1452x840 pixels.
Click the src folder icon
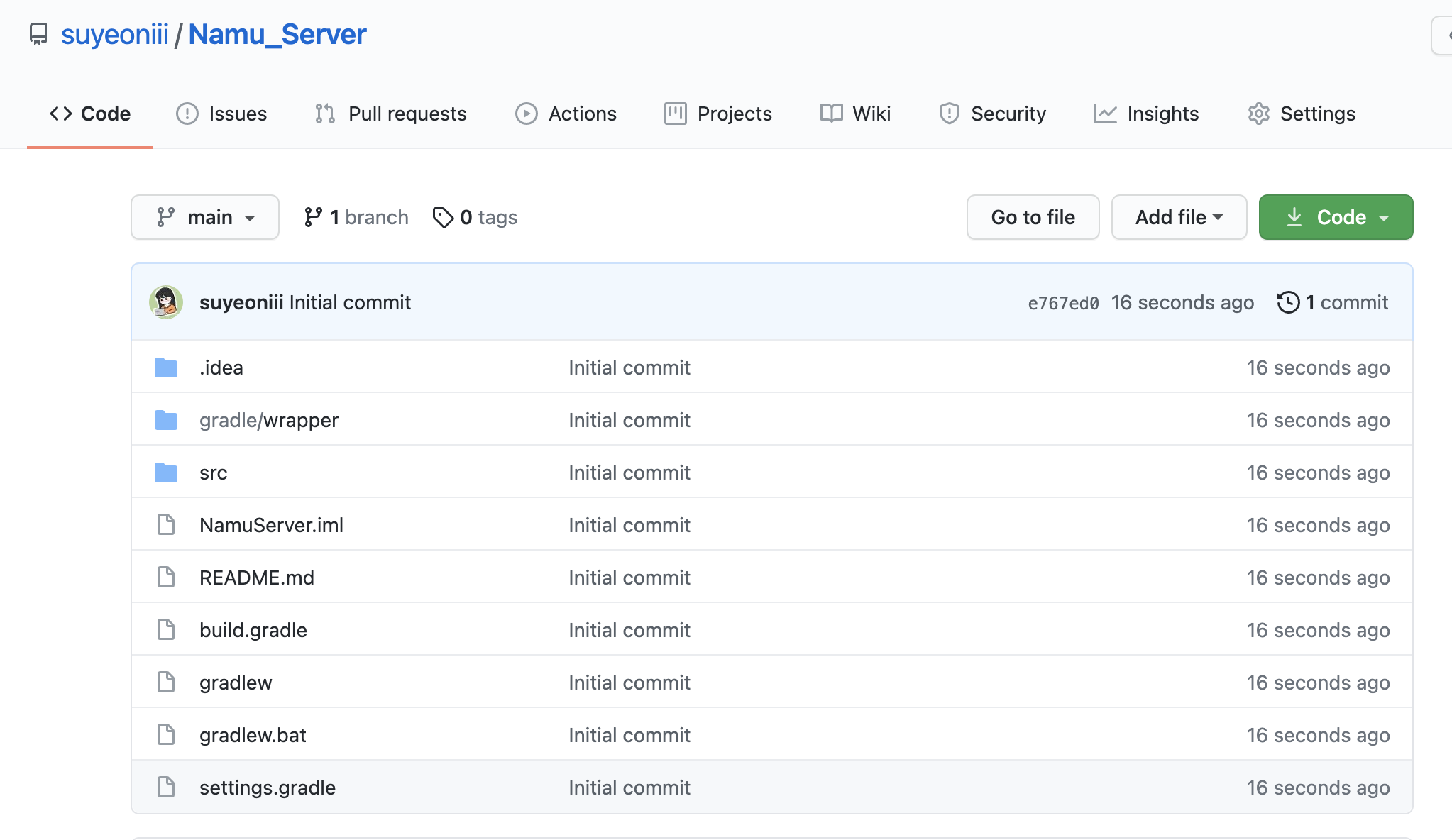(166, 472)
